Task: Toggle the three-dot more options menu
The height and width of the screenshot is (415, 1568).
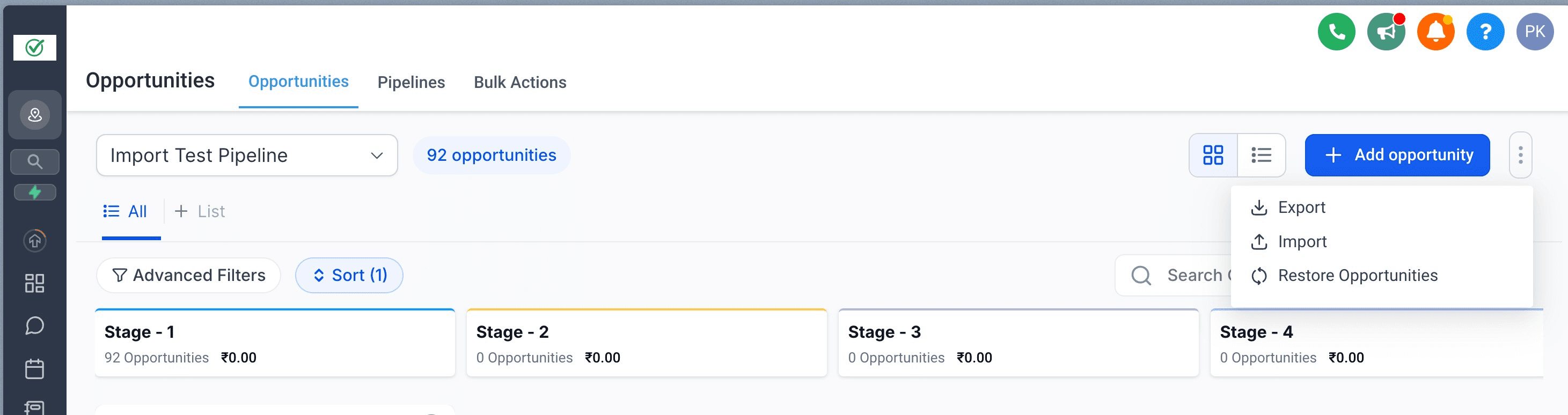Action: point(1520,155)
